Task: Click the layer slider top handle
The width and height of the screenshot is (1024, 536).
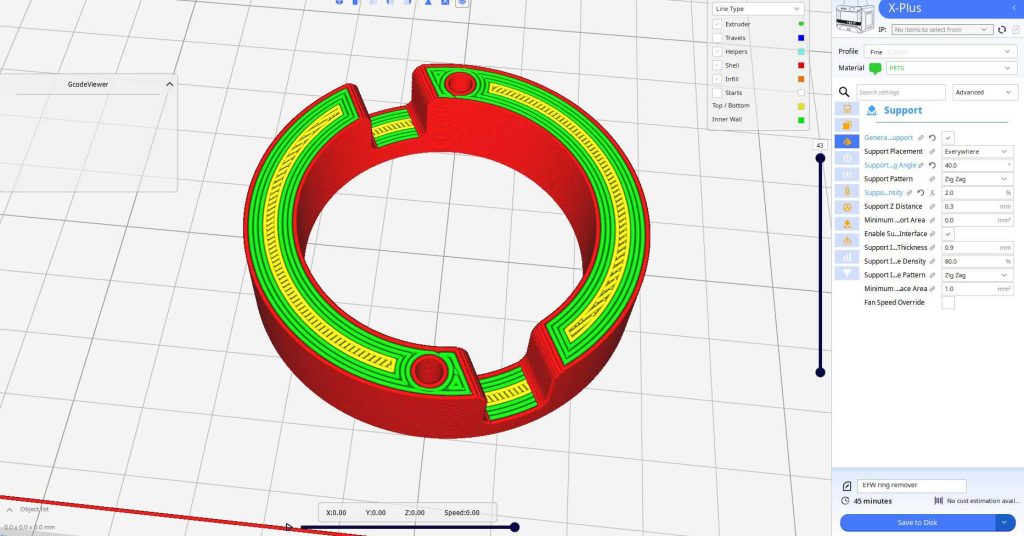Action: coord(820,158)
